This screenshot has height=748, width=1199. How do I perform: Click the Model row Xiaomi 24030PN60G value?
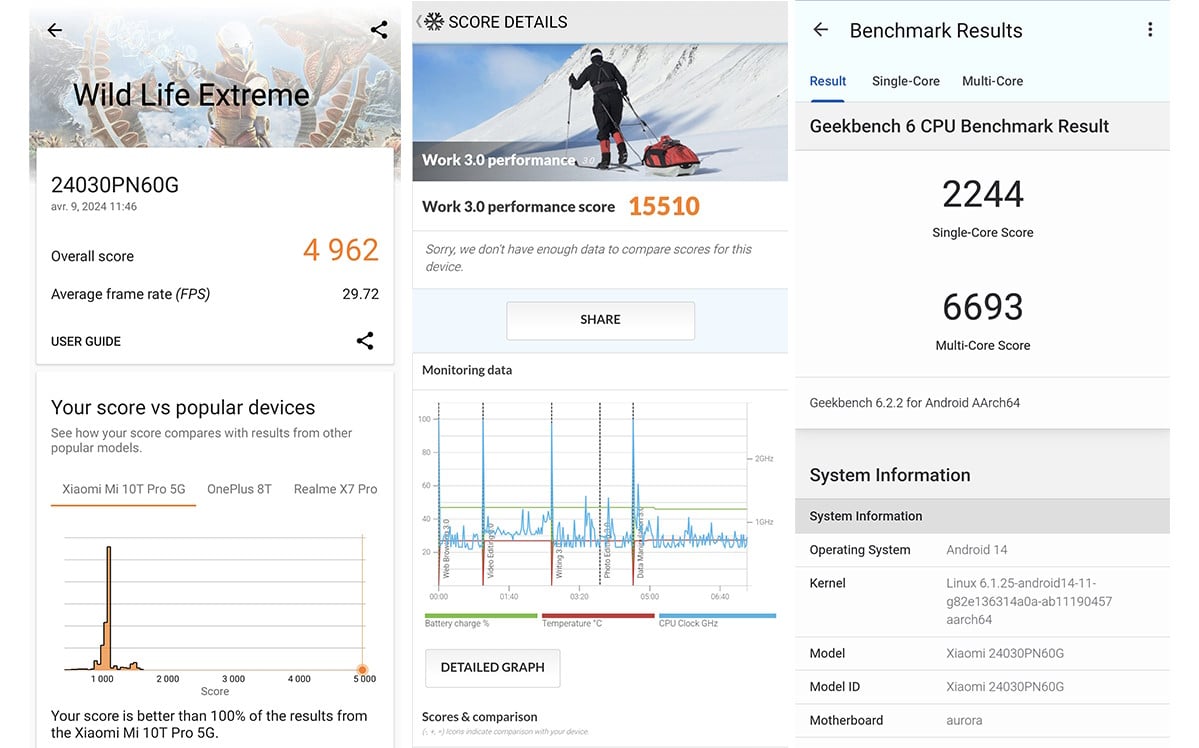coord(1005,653)
